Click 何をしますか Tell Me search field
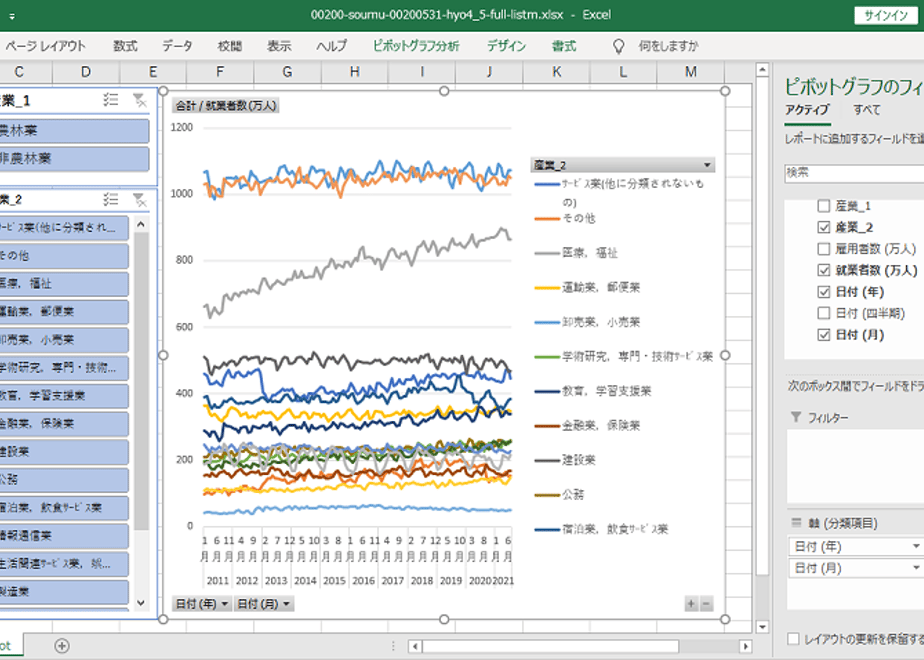This screenshot has width=924, height=660. 668,46
